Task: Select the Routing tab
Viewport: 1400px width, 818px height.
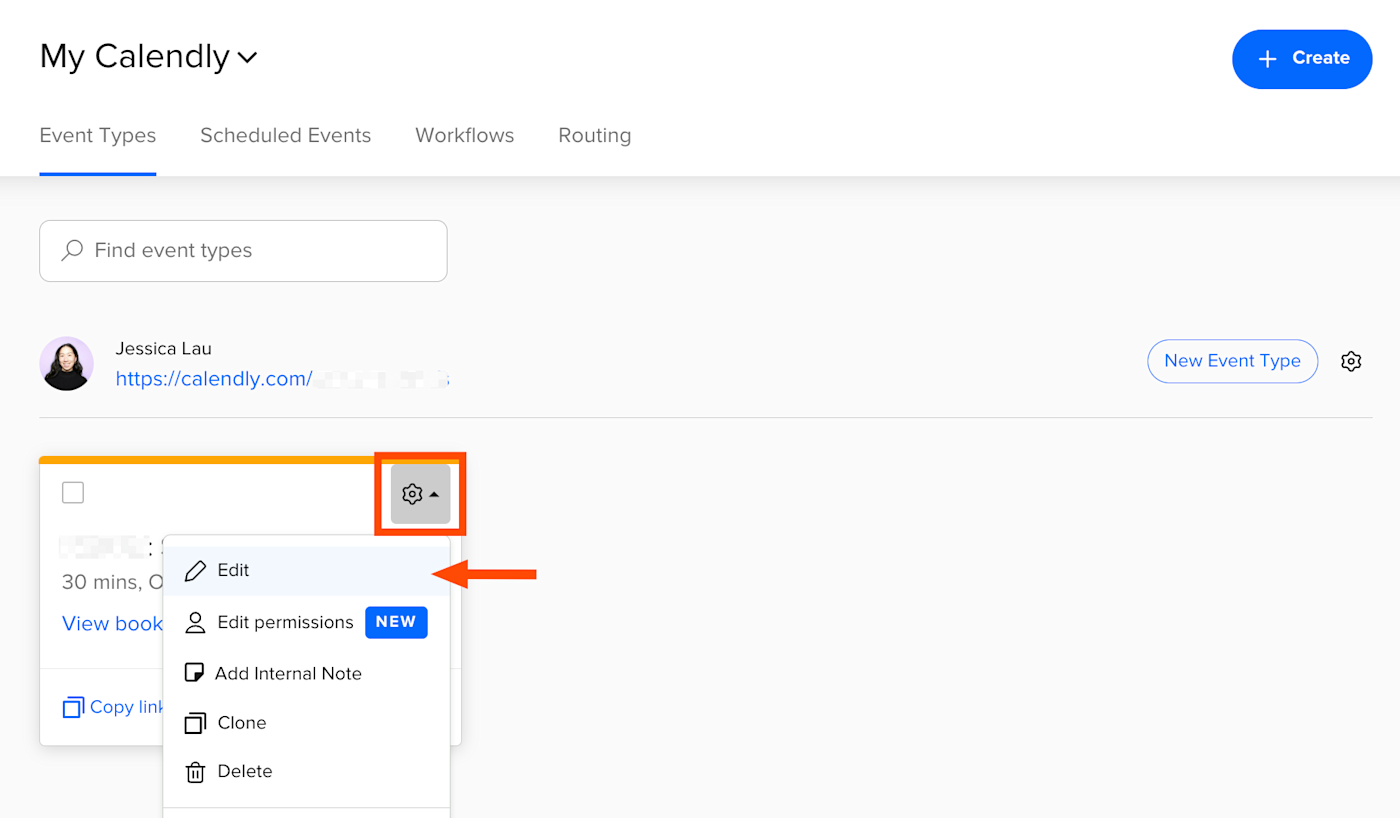Action: tap(595, 135)
